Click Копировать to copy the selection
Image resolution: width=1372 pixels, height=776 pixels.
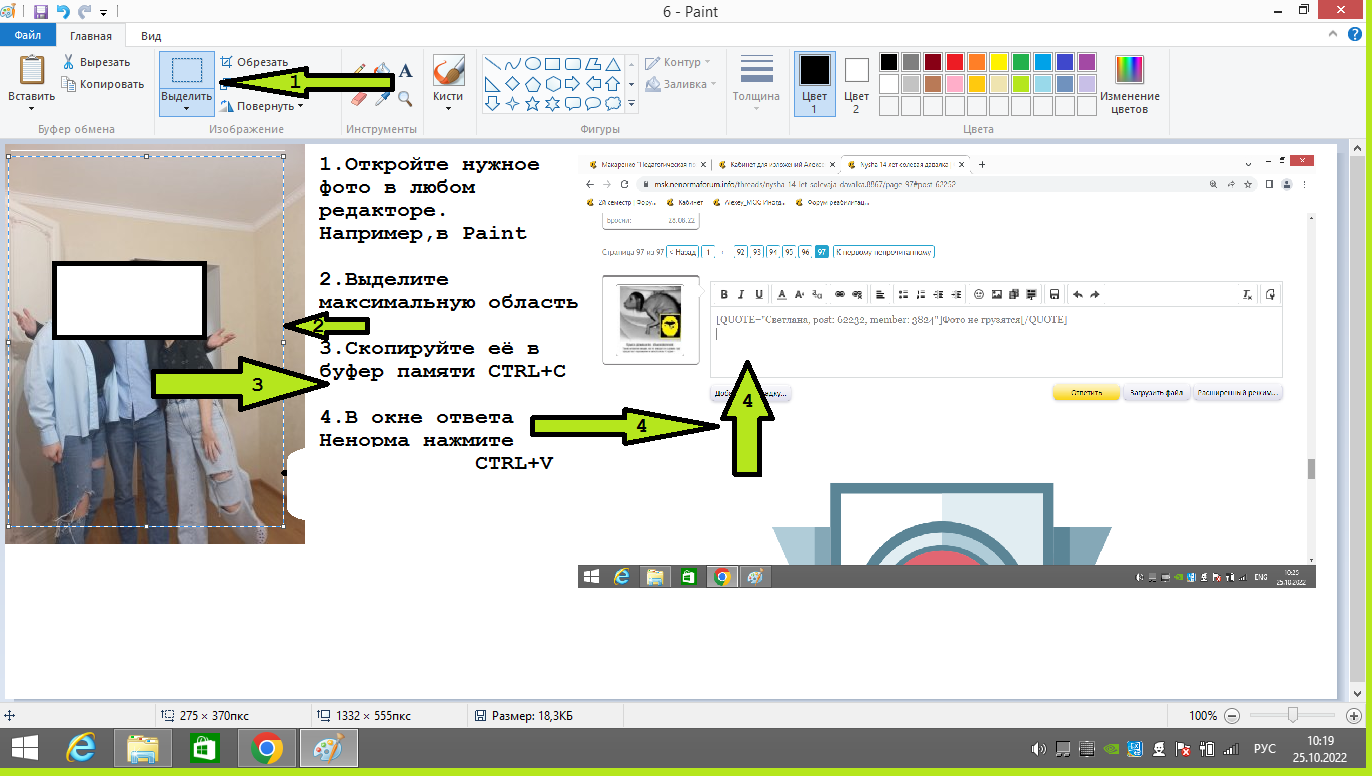pos(103,84)
